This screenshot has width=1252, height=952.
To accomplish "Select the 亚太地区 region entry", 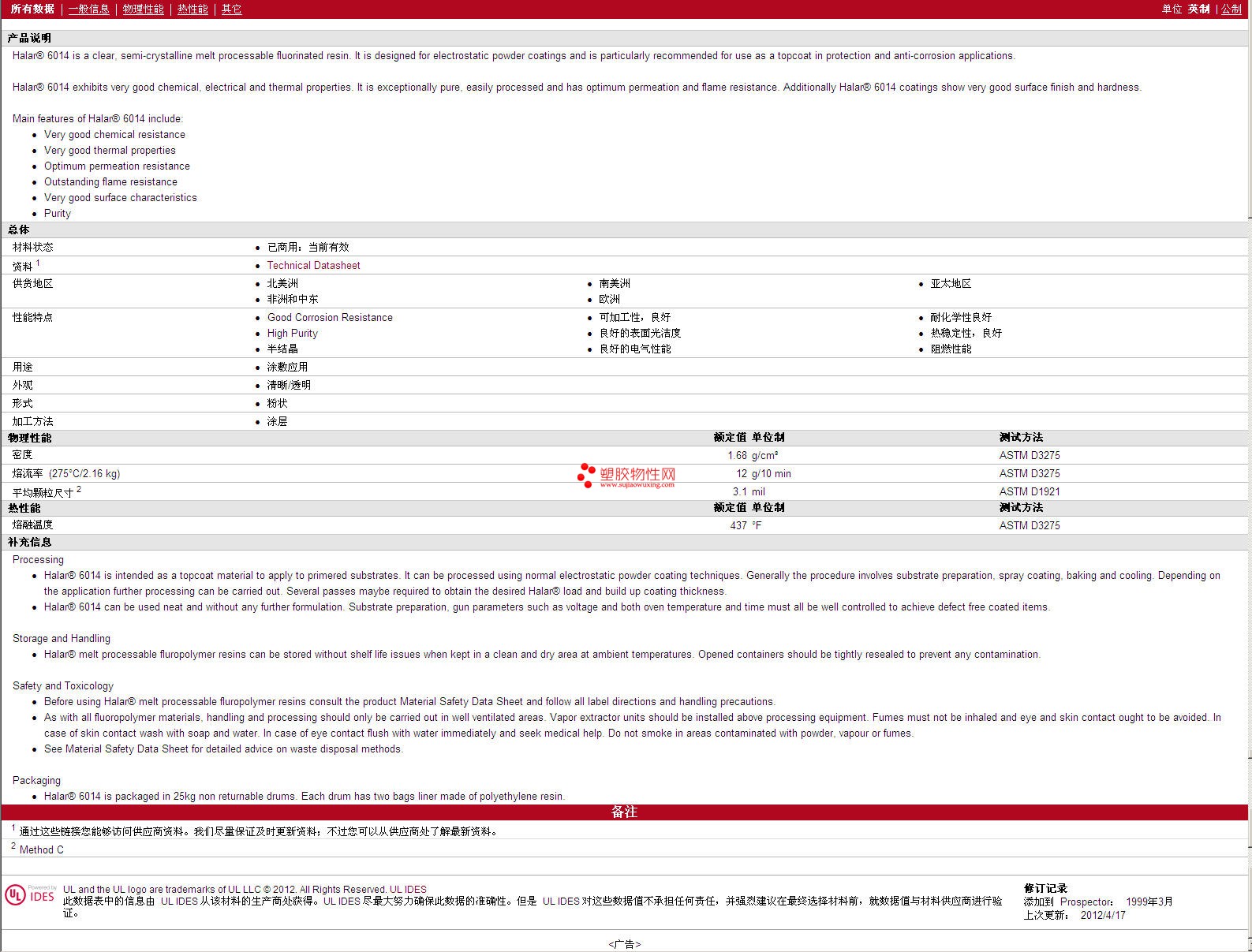I will [951, 283].
